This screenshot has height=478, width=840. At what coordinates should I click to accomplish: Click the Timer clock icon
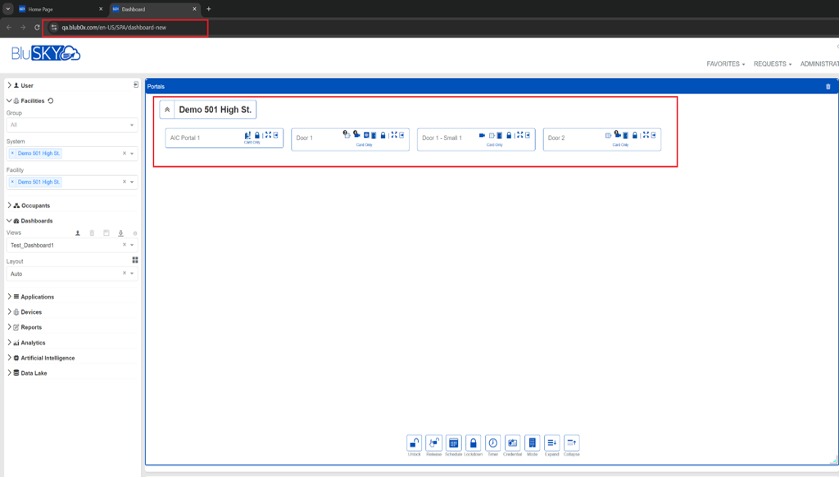click(492, 442)
